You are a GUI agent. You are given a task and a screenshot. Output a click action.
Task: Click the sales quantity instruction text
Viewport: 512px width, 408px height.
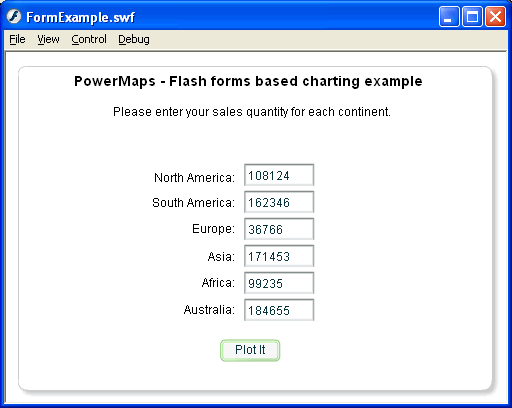(x=252, y=112)
